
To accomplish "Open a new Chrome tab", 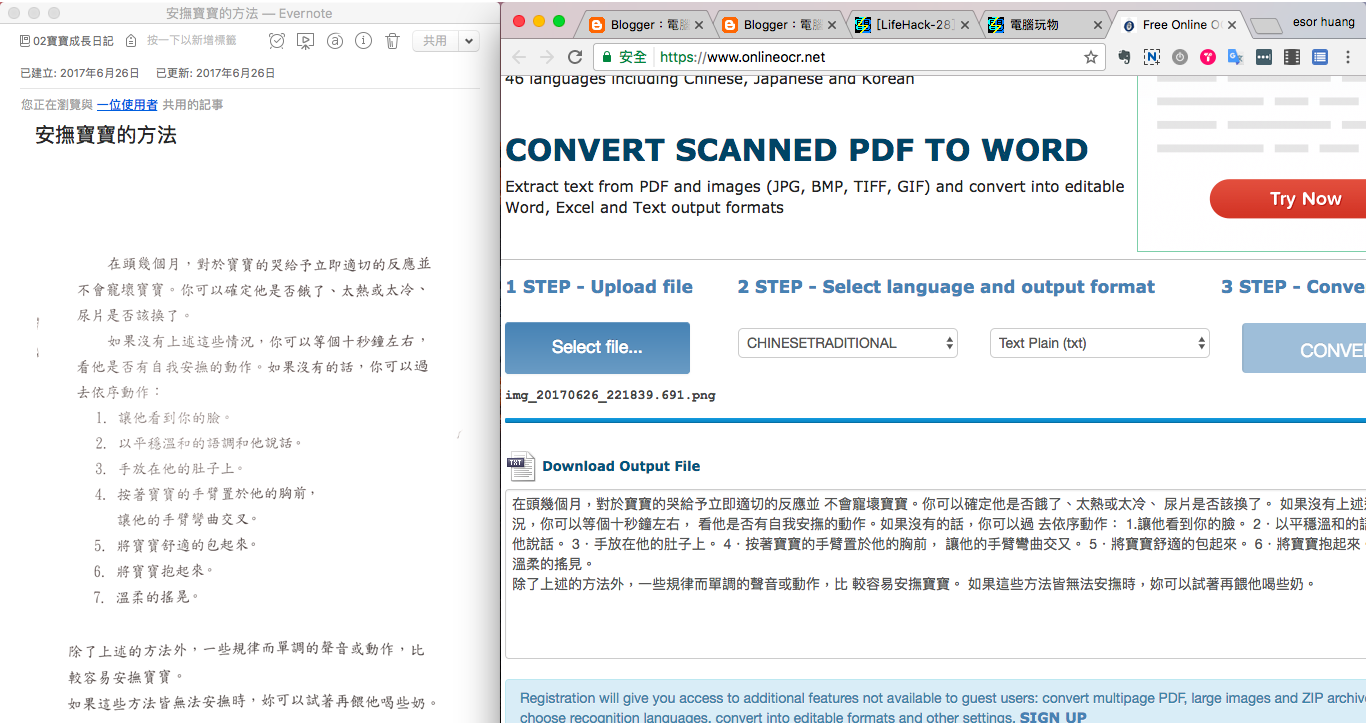I will pos(1266,26).
